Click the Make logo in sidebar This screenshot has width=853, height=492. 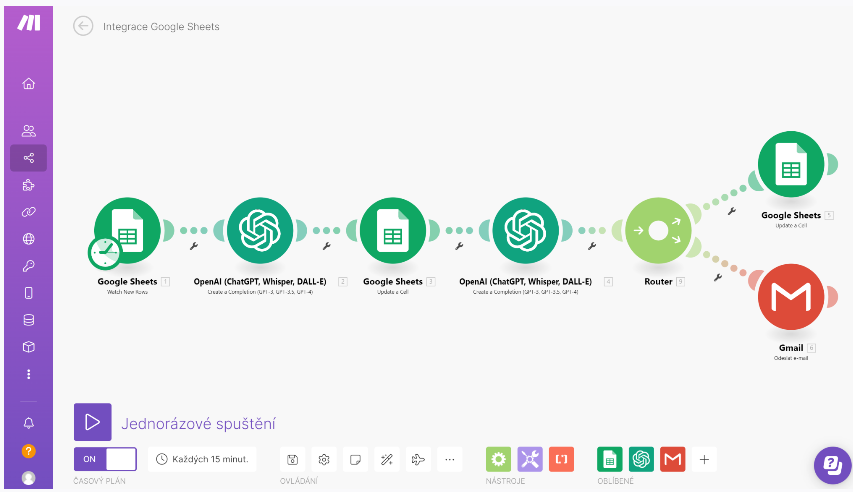(x=29, y=23)
